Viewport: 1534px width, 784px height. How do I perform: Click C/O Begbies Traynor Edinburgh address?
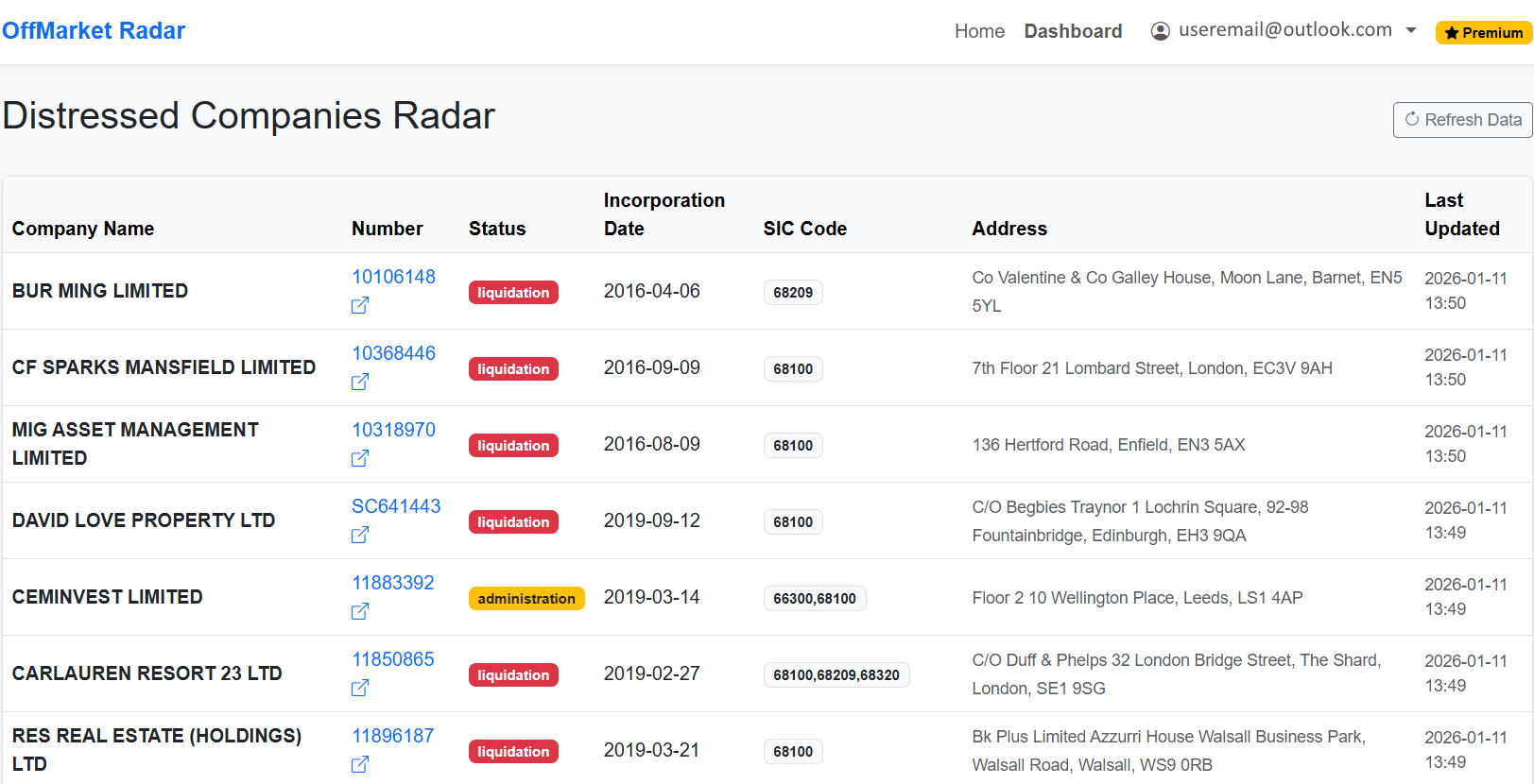tap(1140, 521)
